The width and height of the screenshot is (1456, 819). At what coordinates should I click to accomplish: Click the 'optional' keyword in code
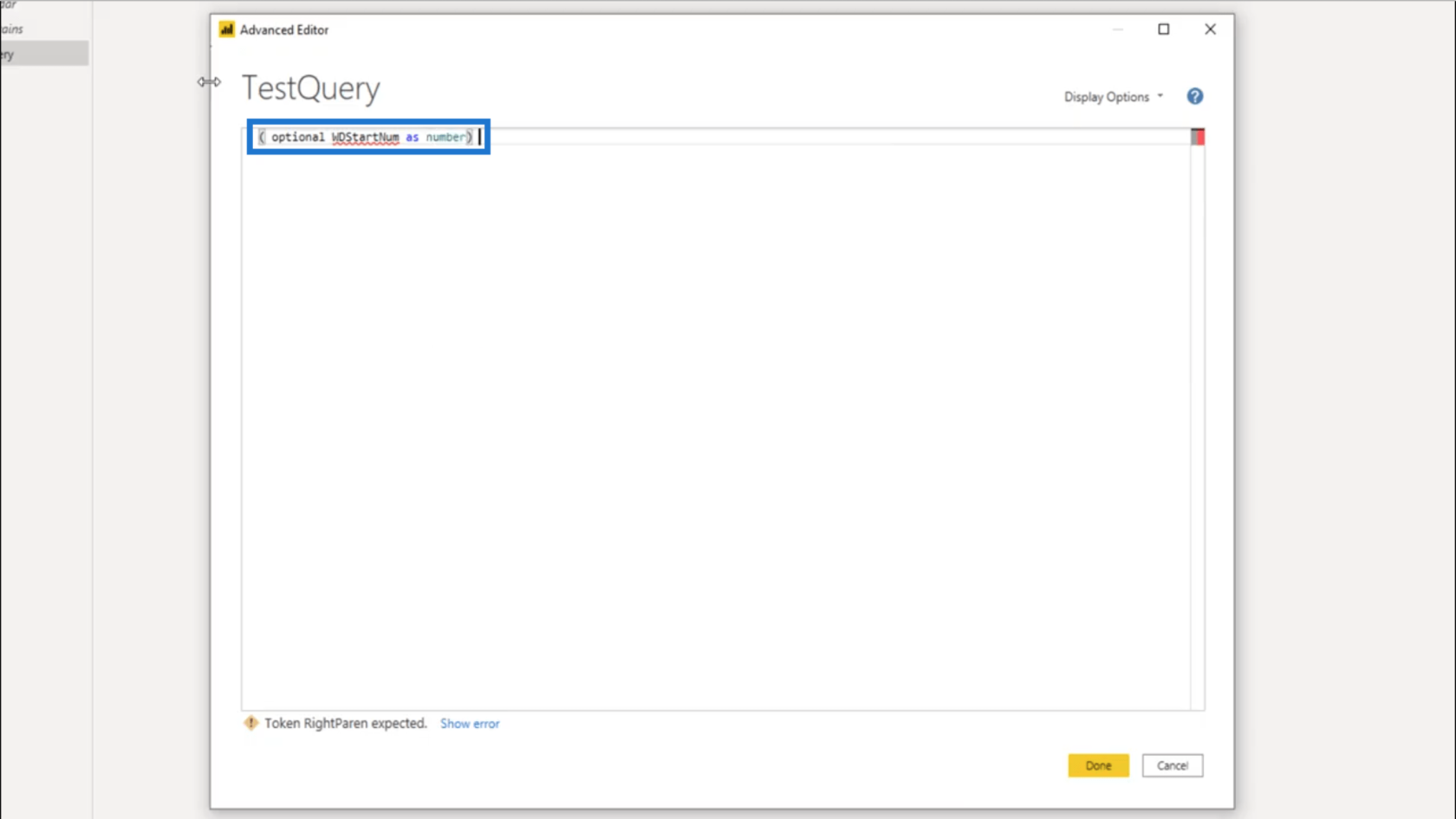coord(298,137)
